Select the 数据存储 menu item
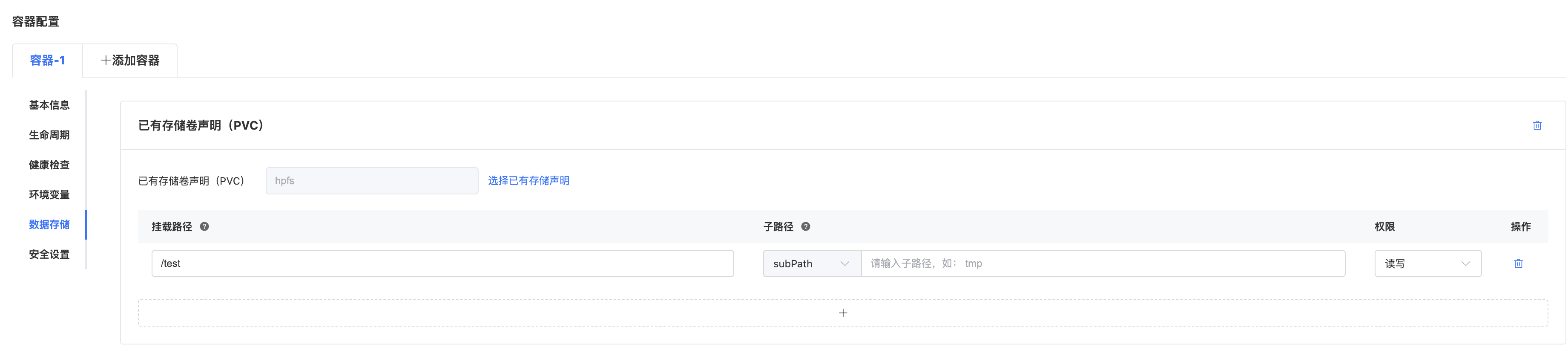This screenshot has width=1568, height=353. [x=49, y=225]
